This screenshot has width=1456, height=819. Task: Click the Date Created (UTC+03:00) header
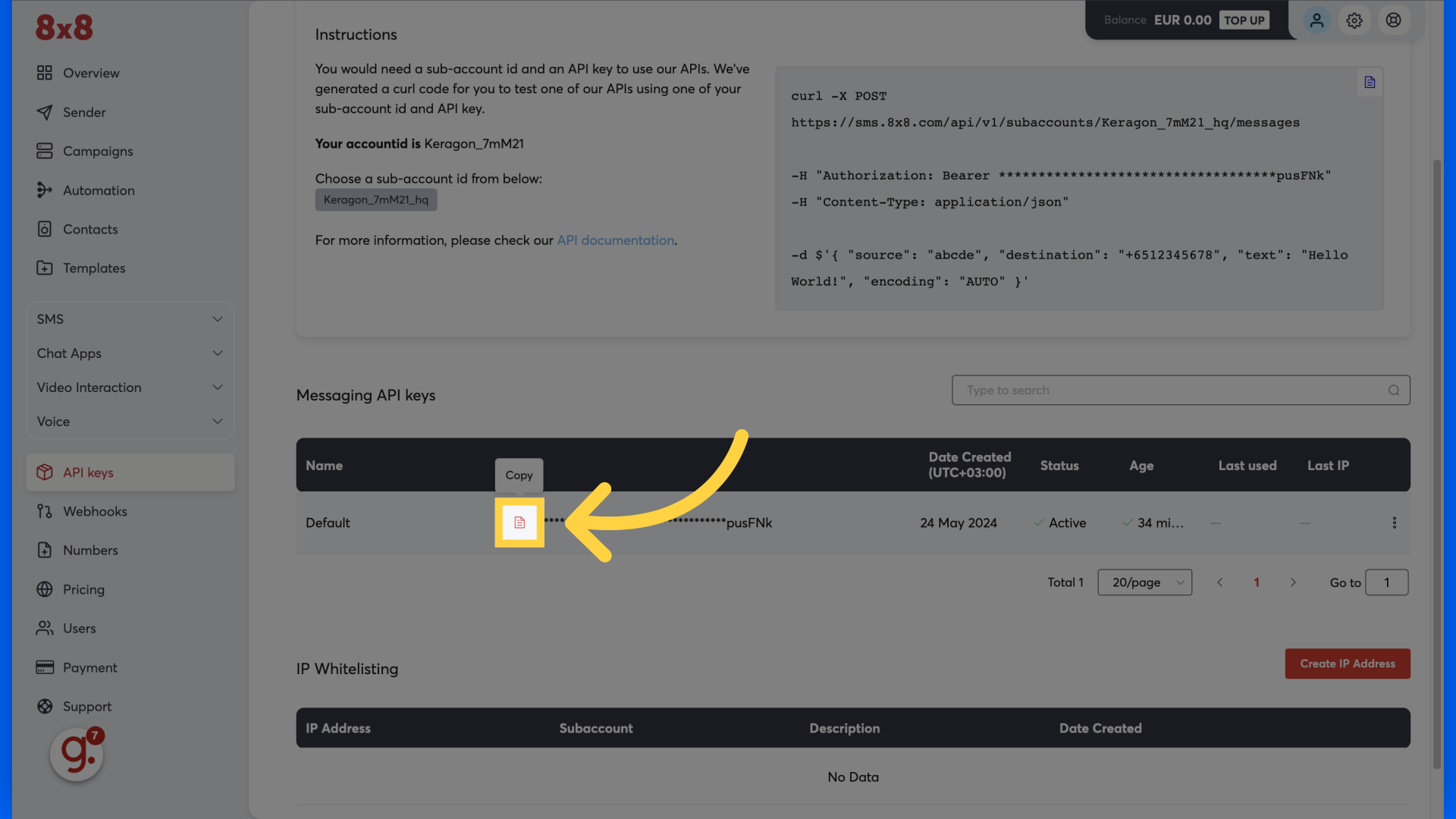coord(970,465)
